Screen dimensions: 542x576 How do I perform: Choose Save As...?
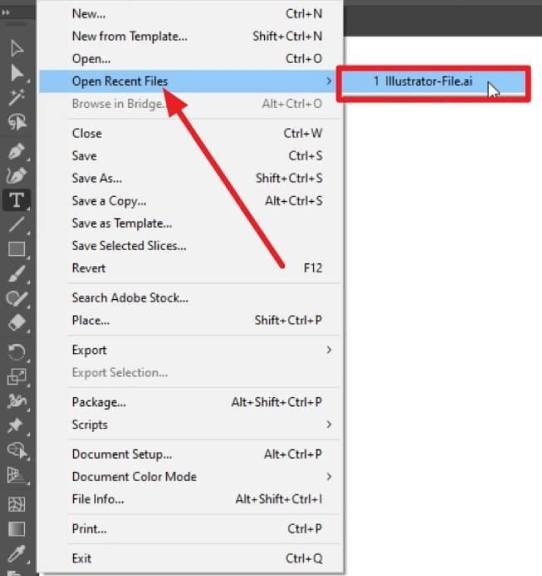pos(191,178)
